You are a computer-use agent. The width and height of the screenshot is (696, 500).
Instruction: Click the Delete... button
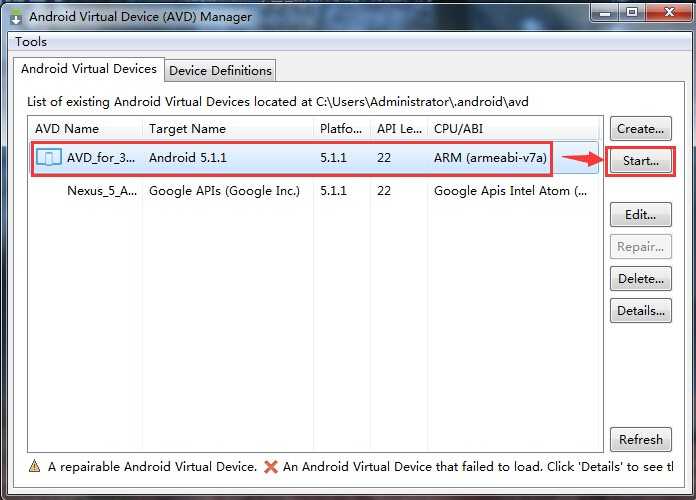click(x=640, y=279)
